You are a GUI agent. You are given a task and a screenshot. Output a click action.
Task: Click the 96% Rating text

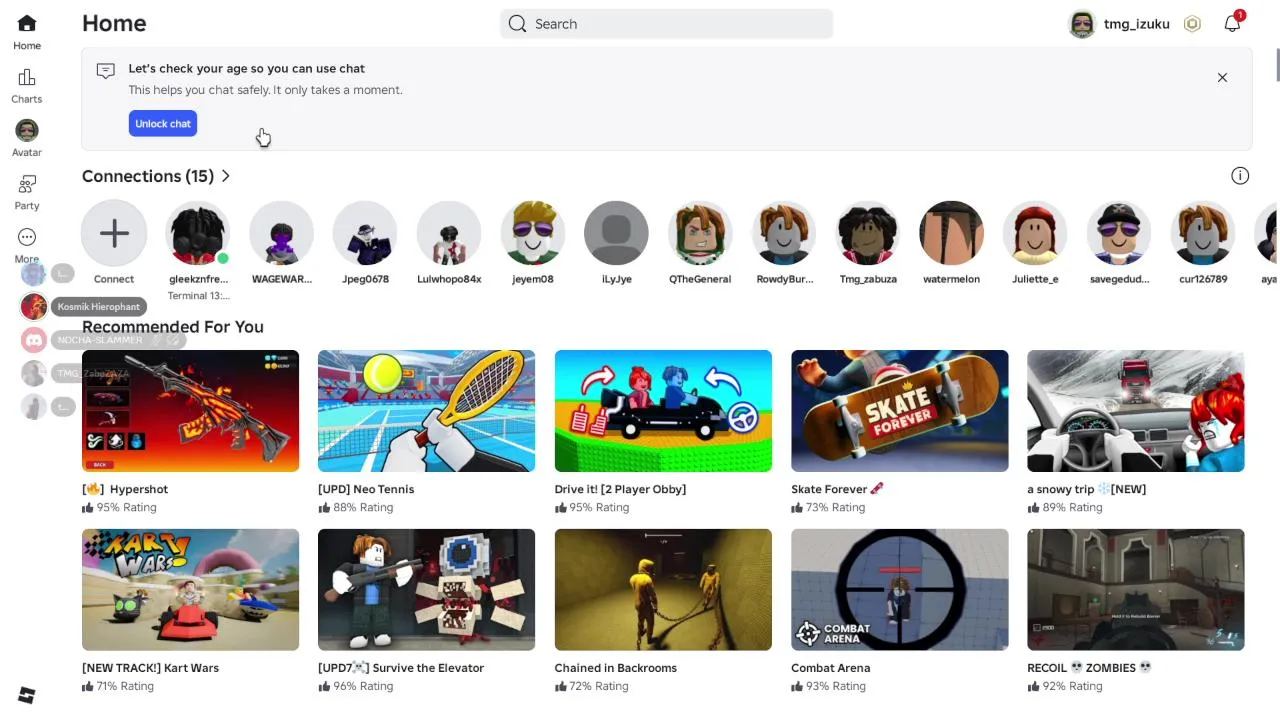(363, 686)
